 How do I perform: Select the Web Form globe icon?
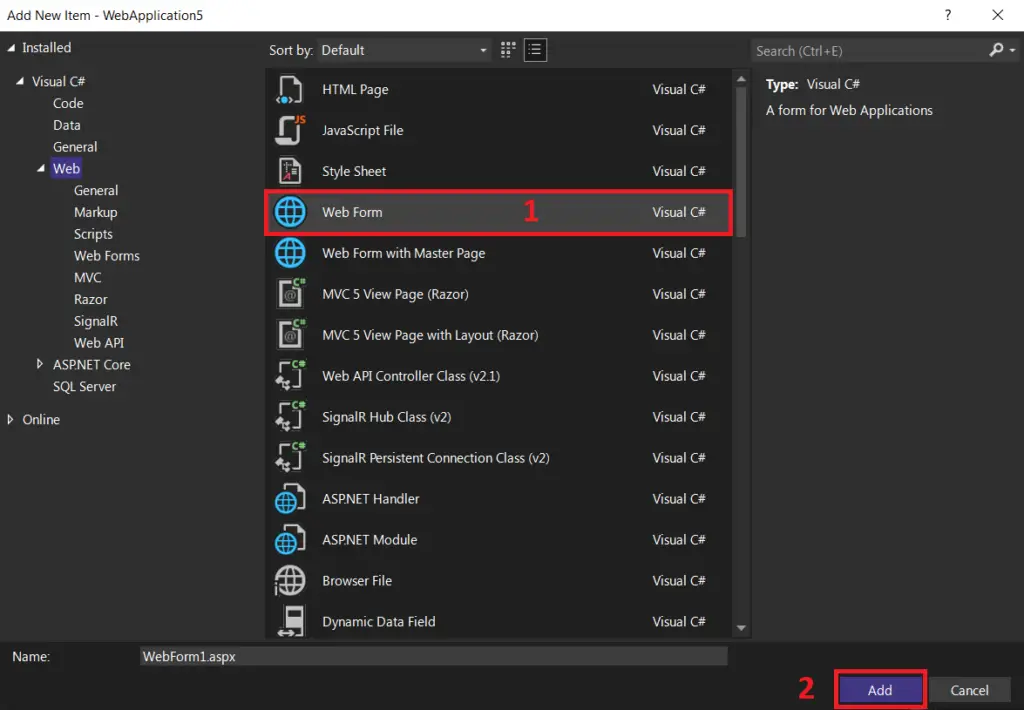(290, 213)
